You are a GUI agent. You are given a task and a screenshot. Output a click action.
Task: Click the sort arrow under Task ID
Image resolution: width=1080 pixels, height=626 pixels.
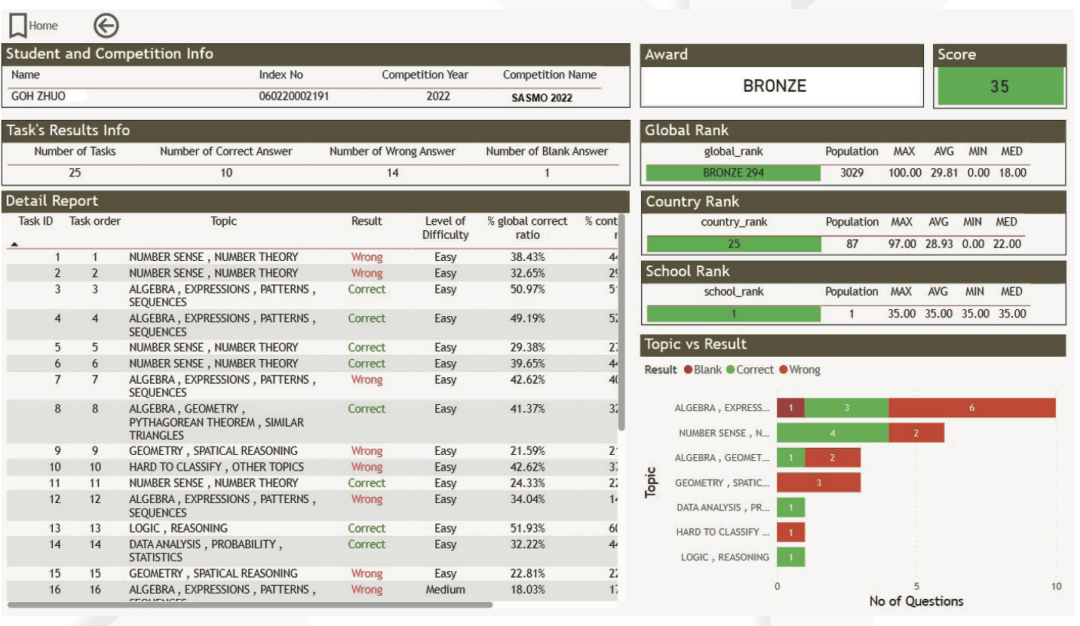(14, 244)
